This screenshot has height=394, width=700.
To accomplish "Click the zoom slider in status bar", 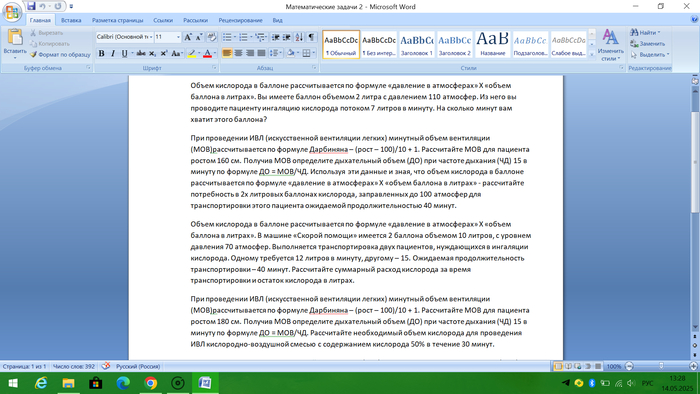I will (661, 366).
